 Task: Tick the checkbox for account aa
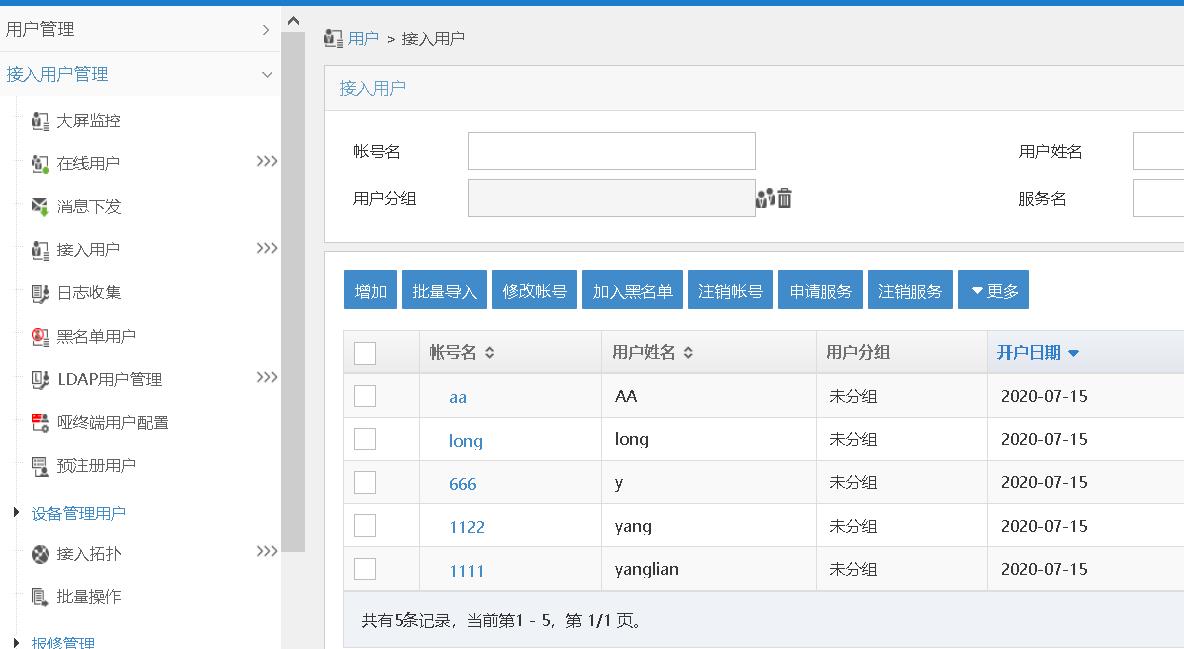point(365,396)
